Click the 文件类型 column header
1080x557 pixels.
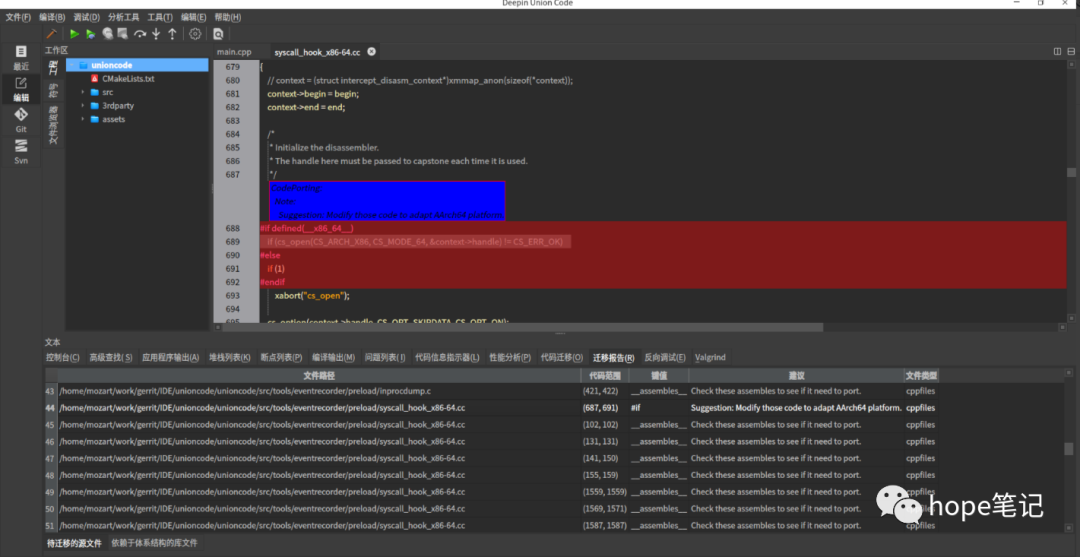point(922,376)
